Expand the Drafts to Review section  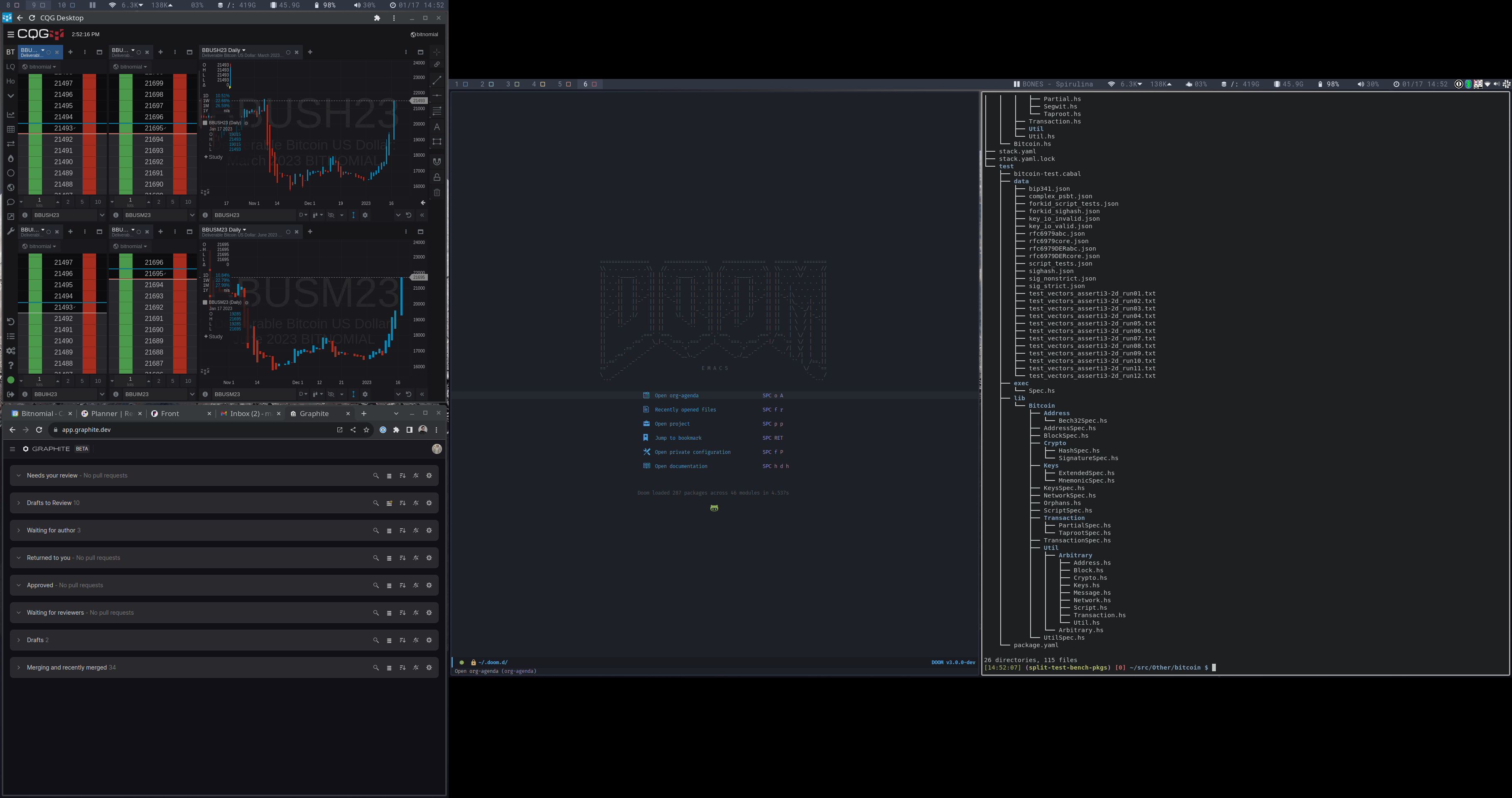tap(19, 503)
